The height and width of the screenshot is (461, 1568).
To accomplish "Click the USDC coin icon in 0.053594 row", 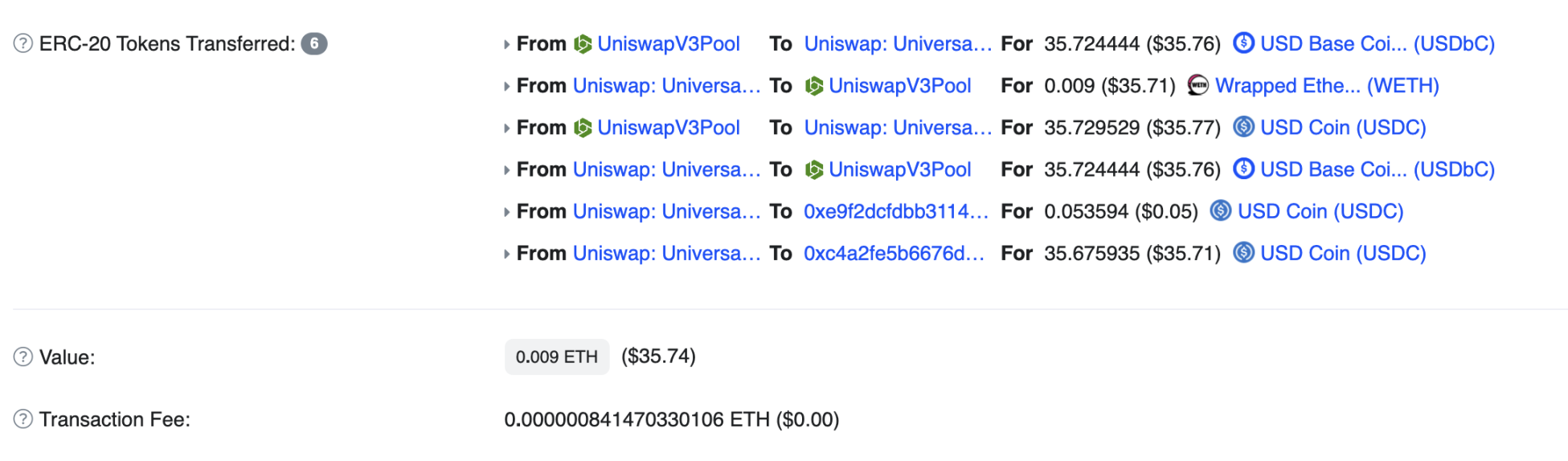I will [1221, 210].
